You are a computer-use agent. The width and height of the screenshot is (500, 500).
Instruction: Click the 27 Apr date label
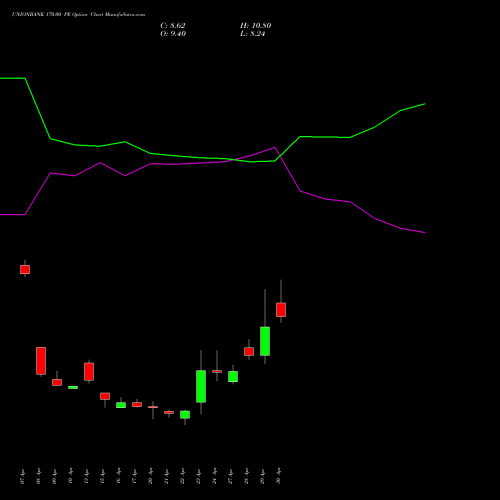(x=230, y=476)
